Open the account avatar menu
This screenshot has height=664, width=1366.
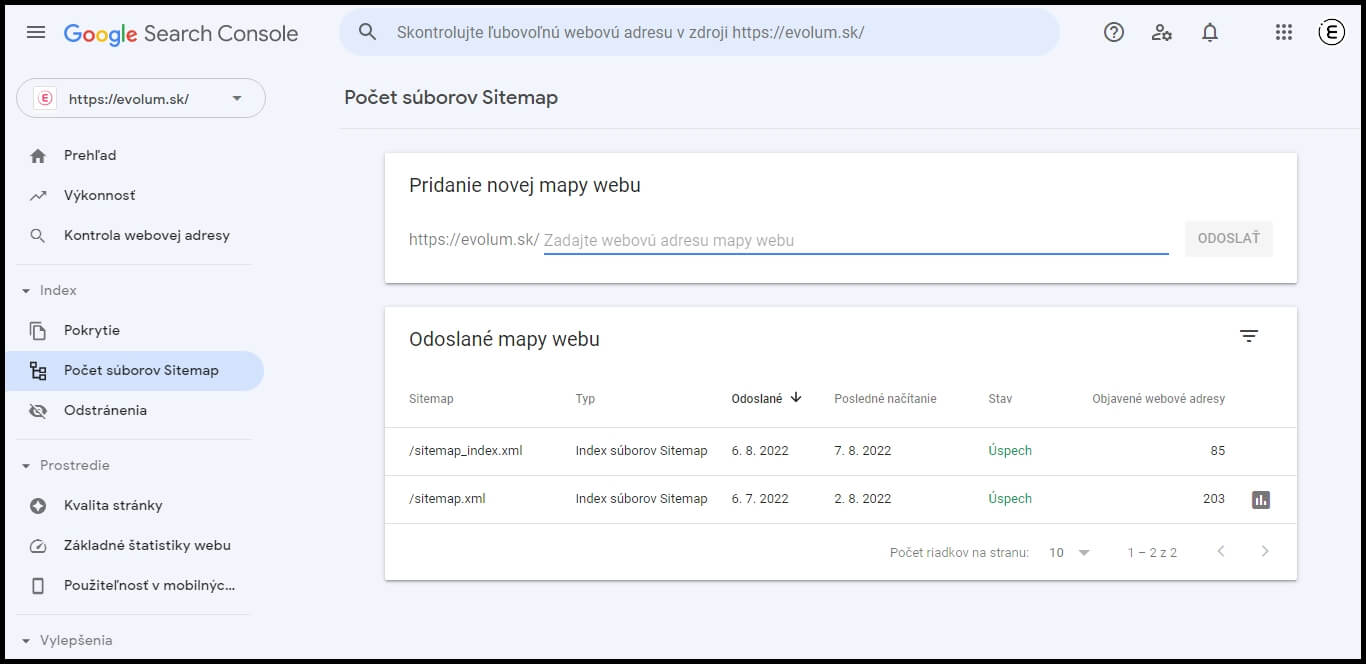(1331, 32)
